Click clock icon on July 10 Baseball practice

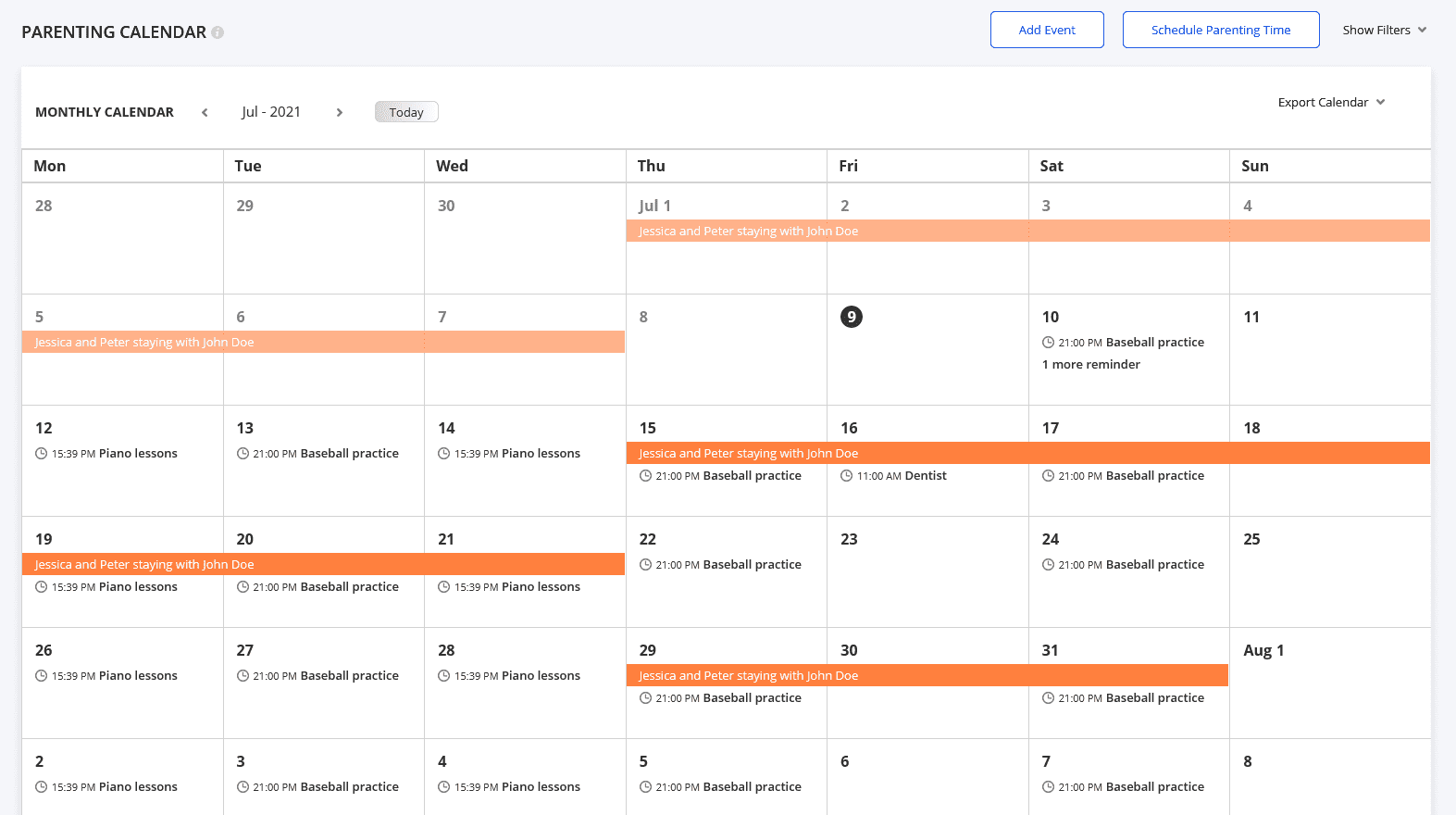tap(1048, 343)
